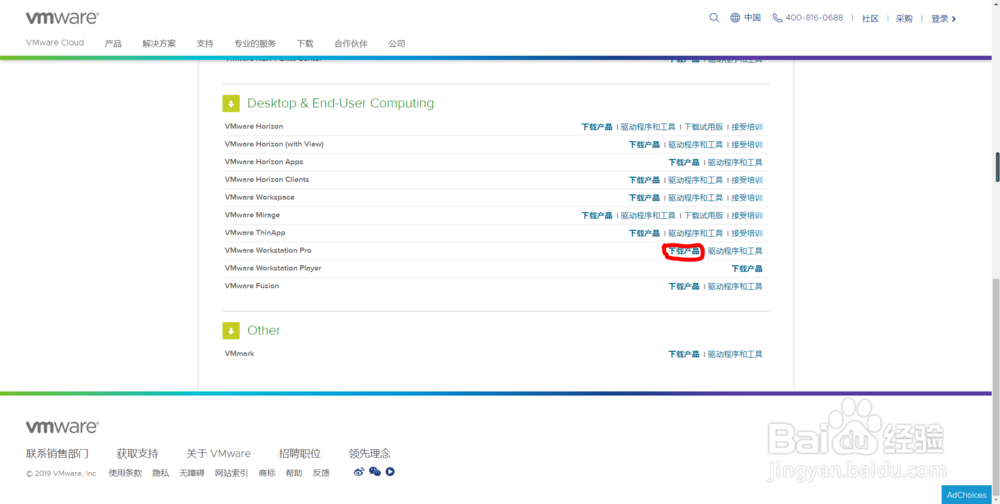Click 下载产品 for VMware Horizon (with View)
Image resolution: width=1000 pixels, height=504 pixels.
pos(644,145)
